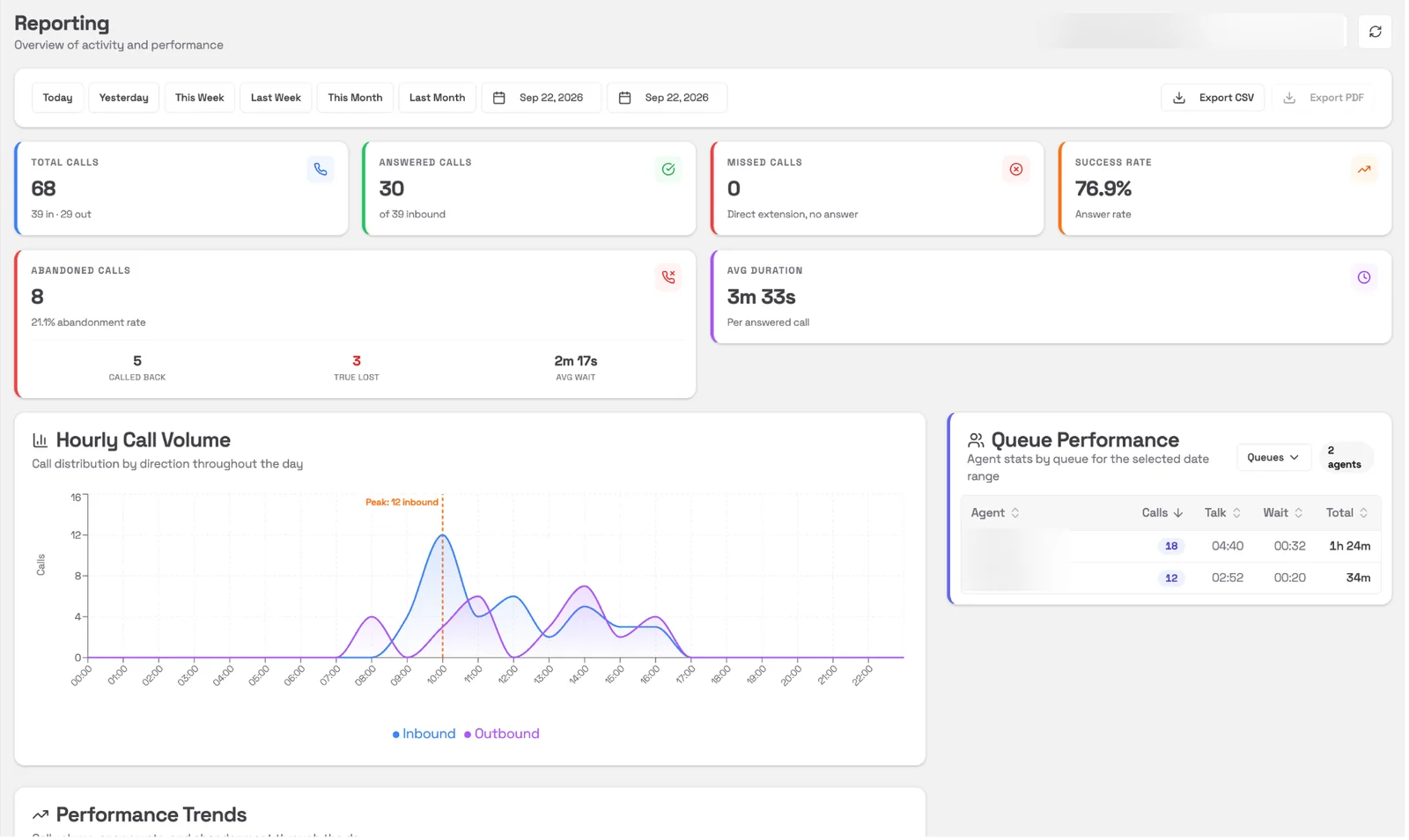Click the Performance Trends arrow icon

(x=40, y=814)
